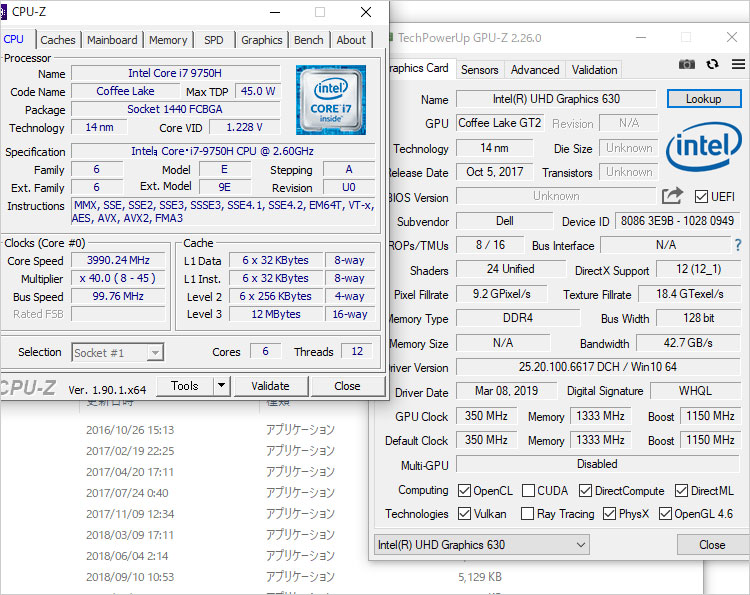Click the GPU Name field Intel(R) UHD Graphics 630
This screenshot has height=595, width=750.
coord(556,99)
